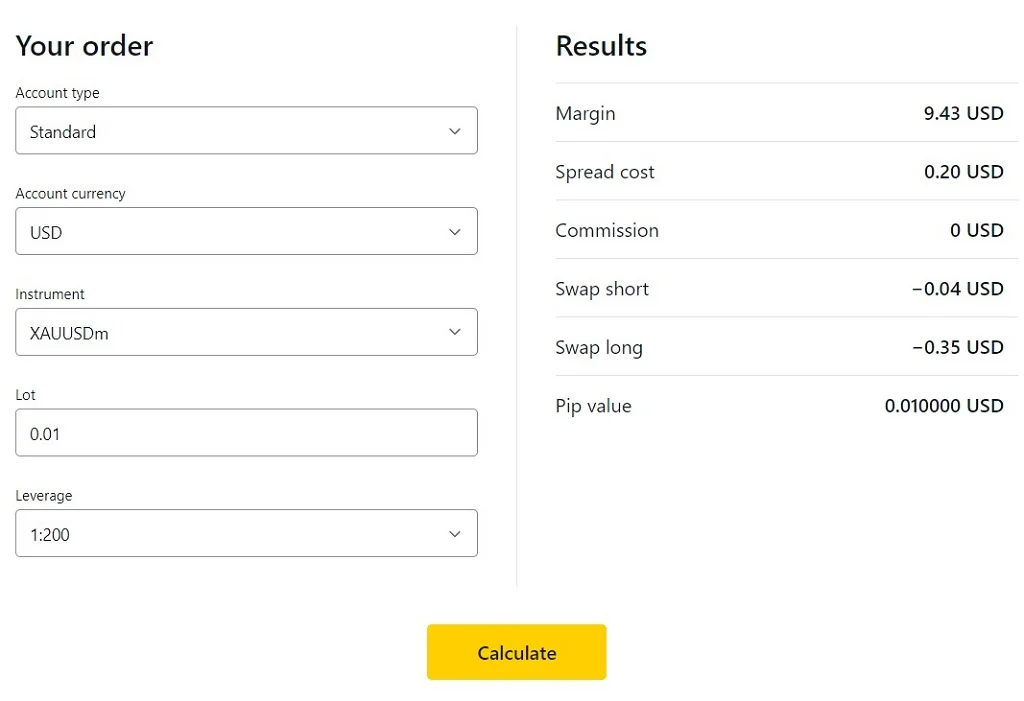Click the Lot field label
1024x701 pixels.
coord(25,394)
